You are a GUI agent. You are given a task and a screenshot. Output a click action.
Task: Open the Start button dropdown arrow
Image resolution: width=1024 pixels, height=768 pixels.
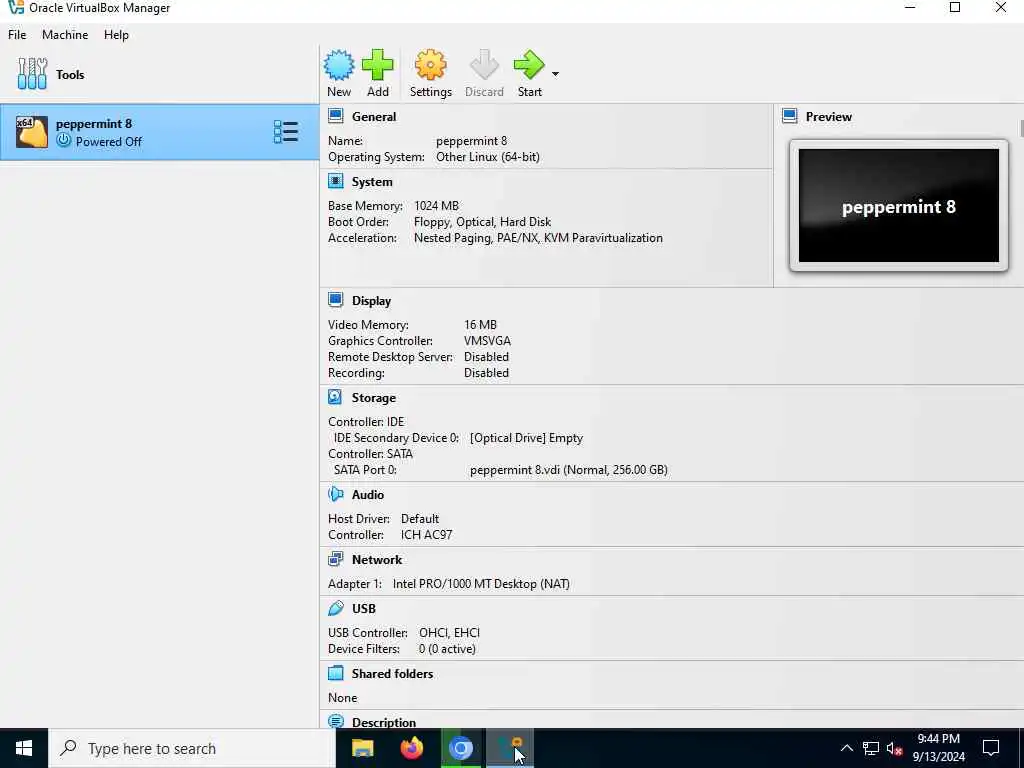pyautogui.click(x=555, y=74)
